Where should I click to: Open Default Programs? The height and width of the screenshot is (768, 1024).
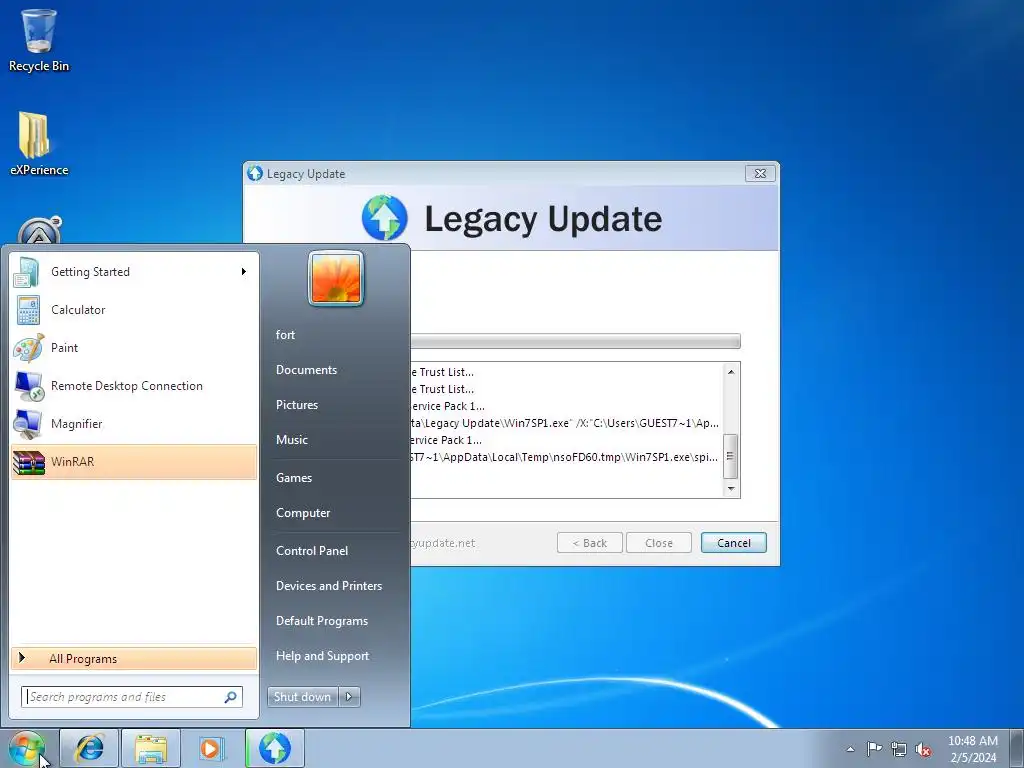[322, 621]
